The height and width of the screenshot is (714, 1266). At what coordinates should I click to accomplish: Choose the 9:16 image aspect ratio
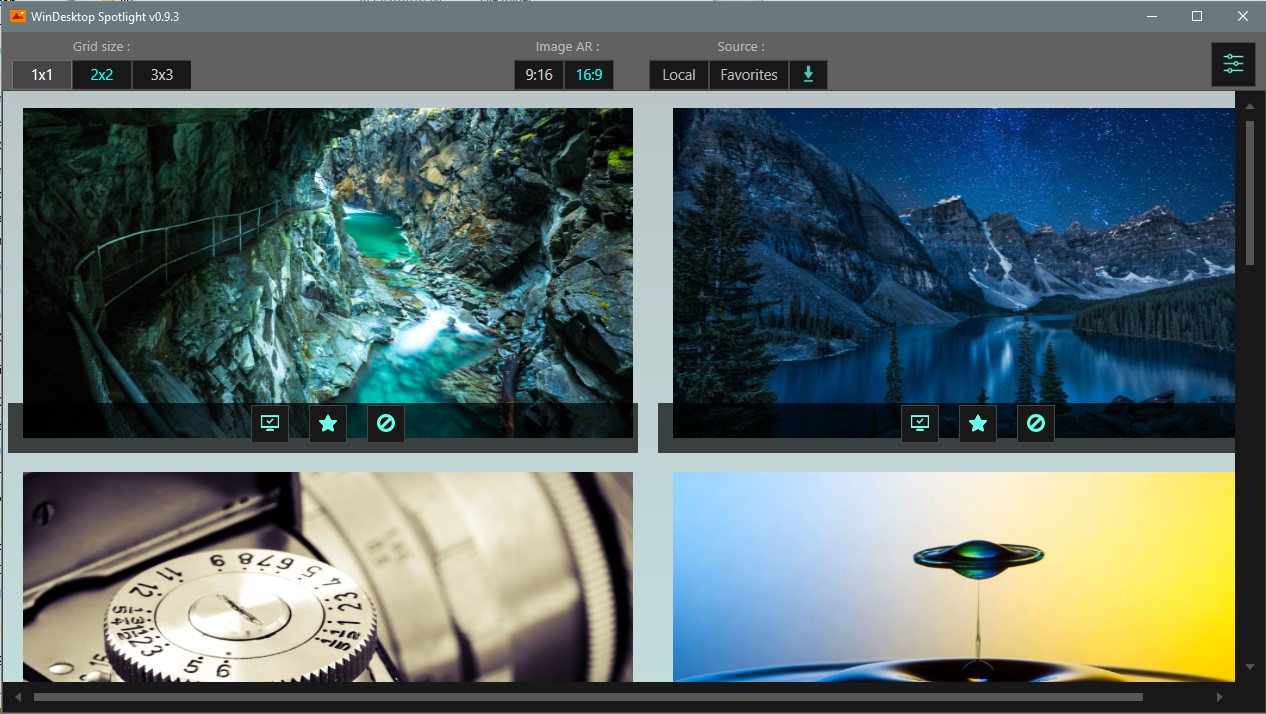539,75
